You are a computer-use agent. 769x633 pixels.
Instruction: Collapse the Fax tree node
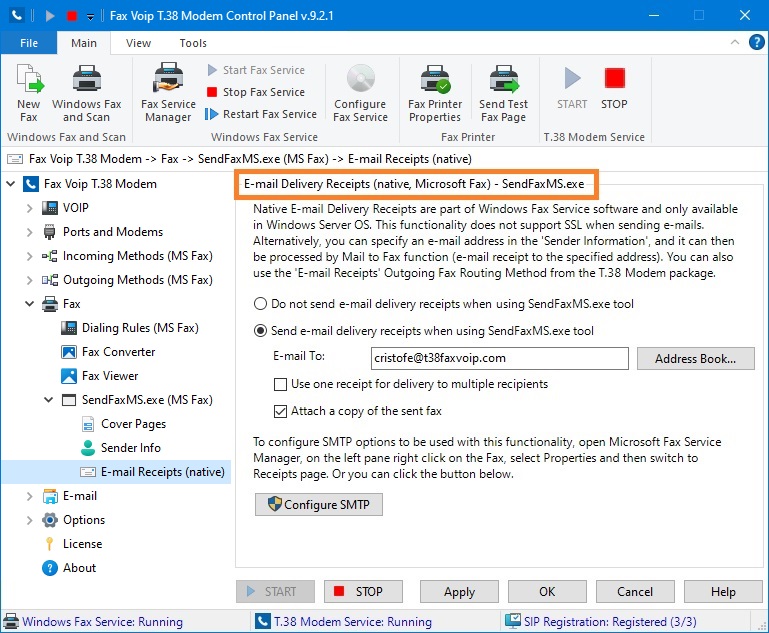coord(29,304)
